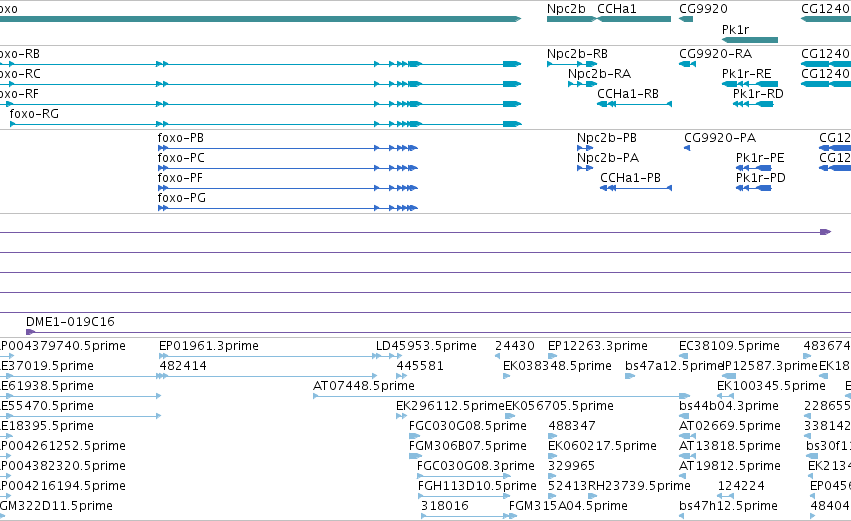Click the Pk1r-PE protein label
The height and width of the screenshot is (521, 851).
[x=760, y=158]
